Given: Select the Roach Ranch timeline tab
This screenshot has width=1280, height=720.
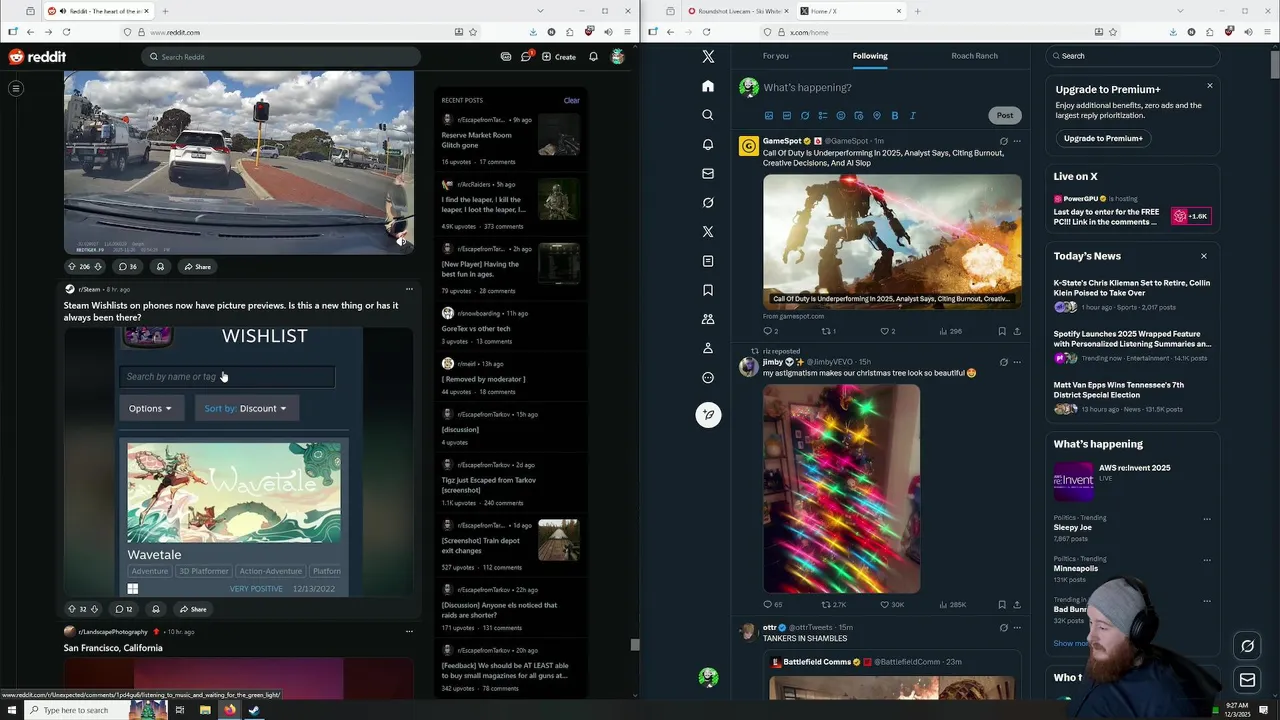Looking at the screenshot, I should click(974, 56).
